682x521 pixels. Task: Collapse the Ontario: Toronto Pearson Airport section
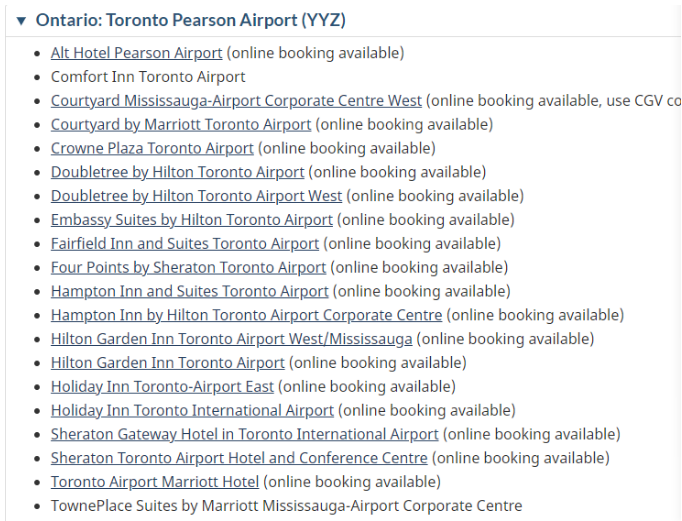[21, 20]
